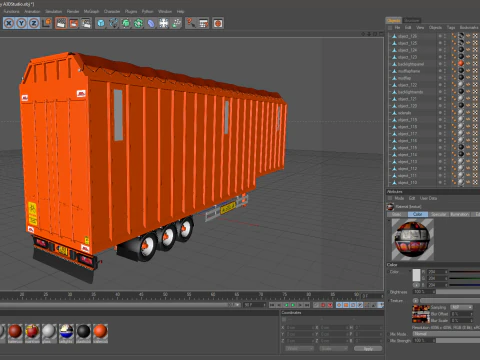Viewport: 480px width, 360px height.
Task: Click the white Color swatch
Action: (x=416, y=275)
